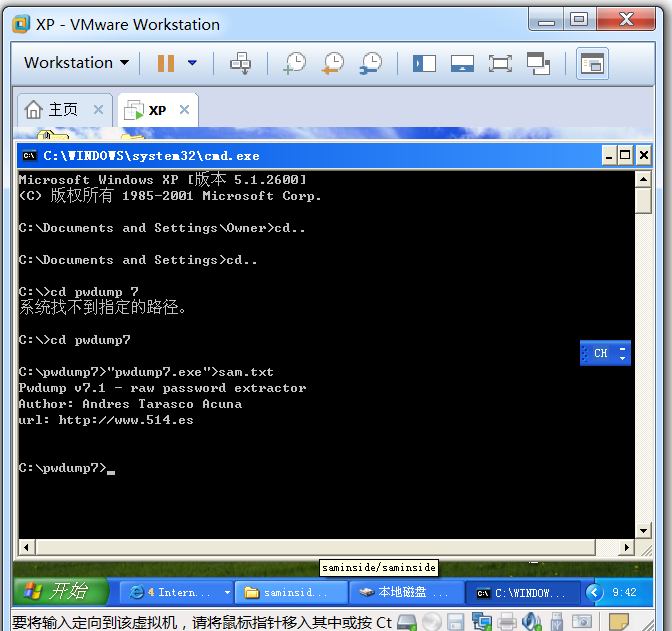672x631 pixels.
Task: Expand the Internet Explorer taskbar group
Action: (x=176, y=592)
